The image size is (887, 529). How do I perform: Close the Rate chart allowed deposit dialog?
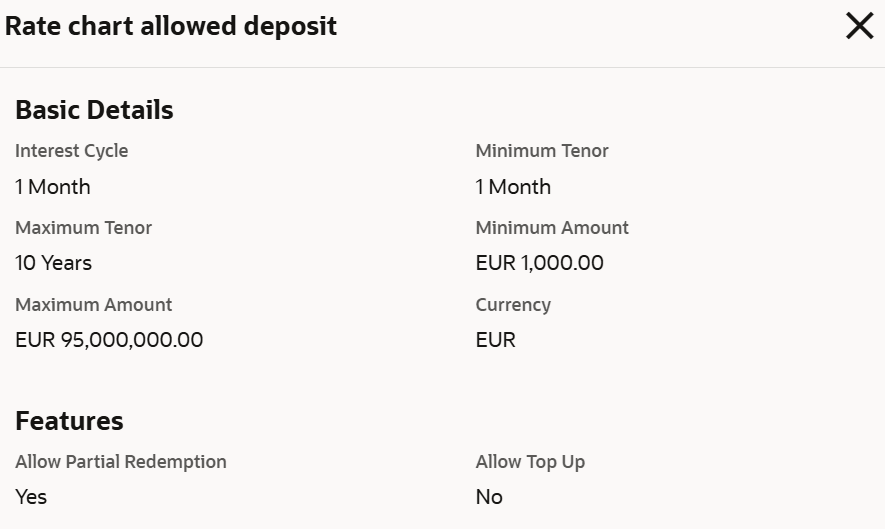(x=859, y=27)
